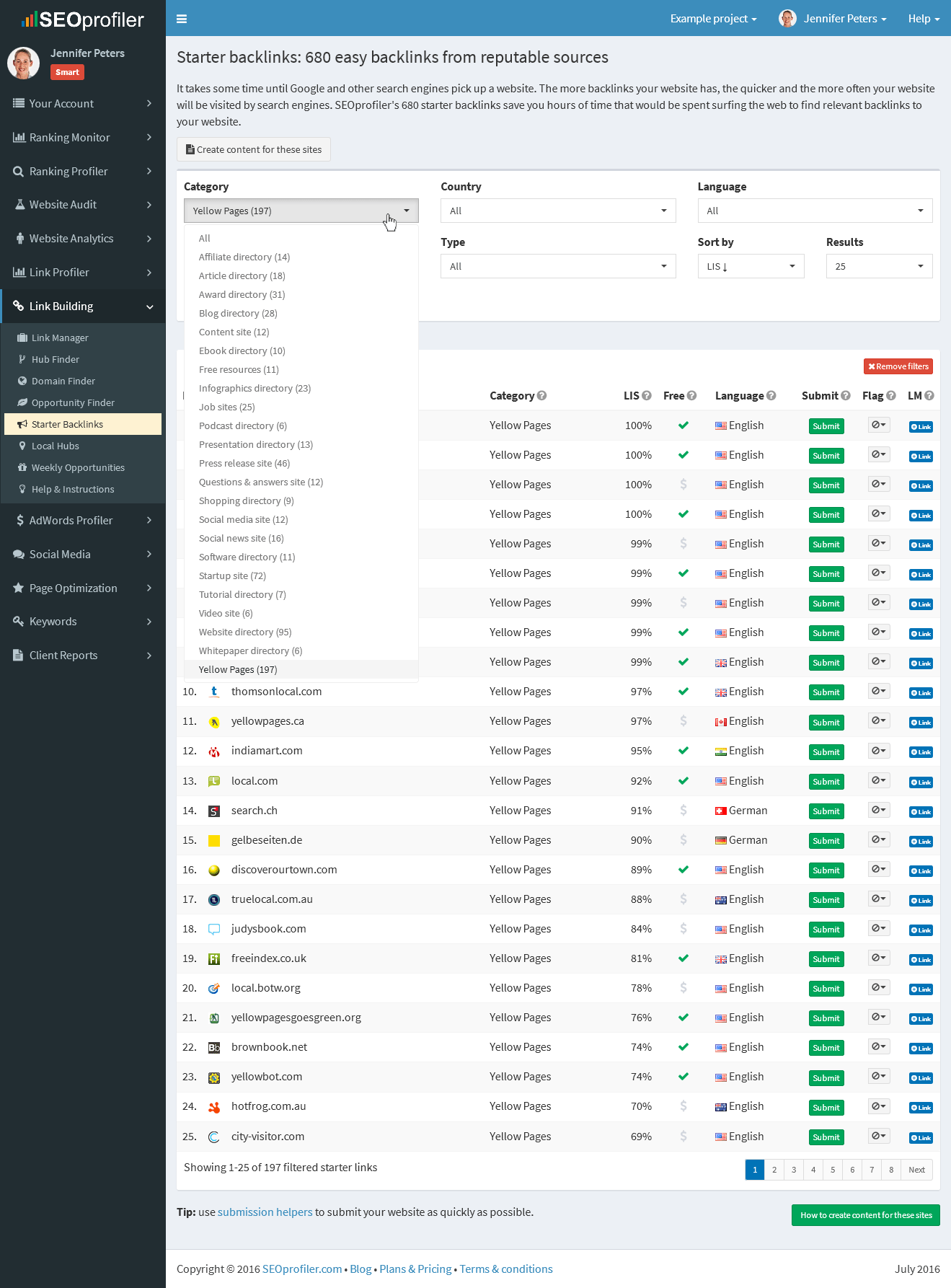Expand Ranking Monitor sidebar section
The image size is (951, 1288).
pyautogui.click(x=83, y=137)
